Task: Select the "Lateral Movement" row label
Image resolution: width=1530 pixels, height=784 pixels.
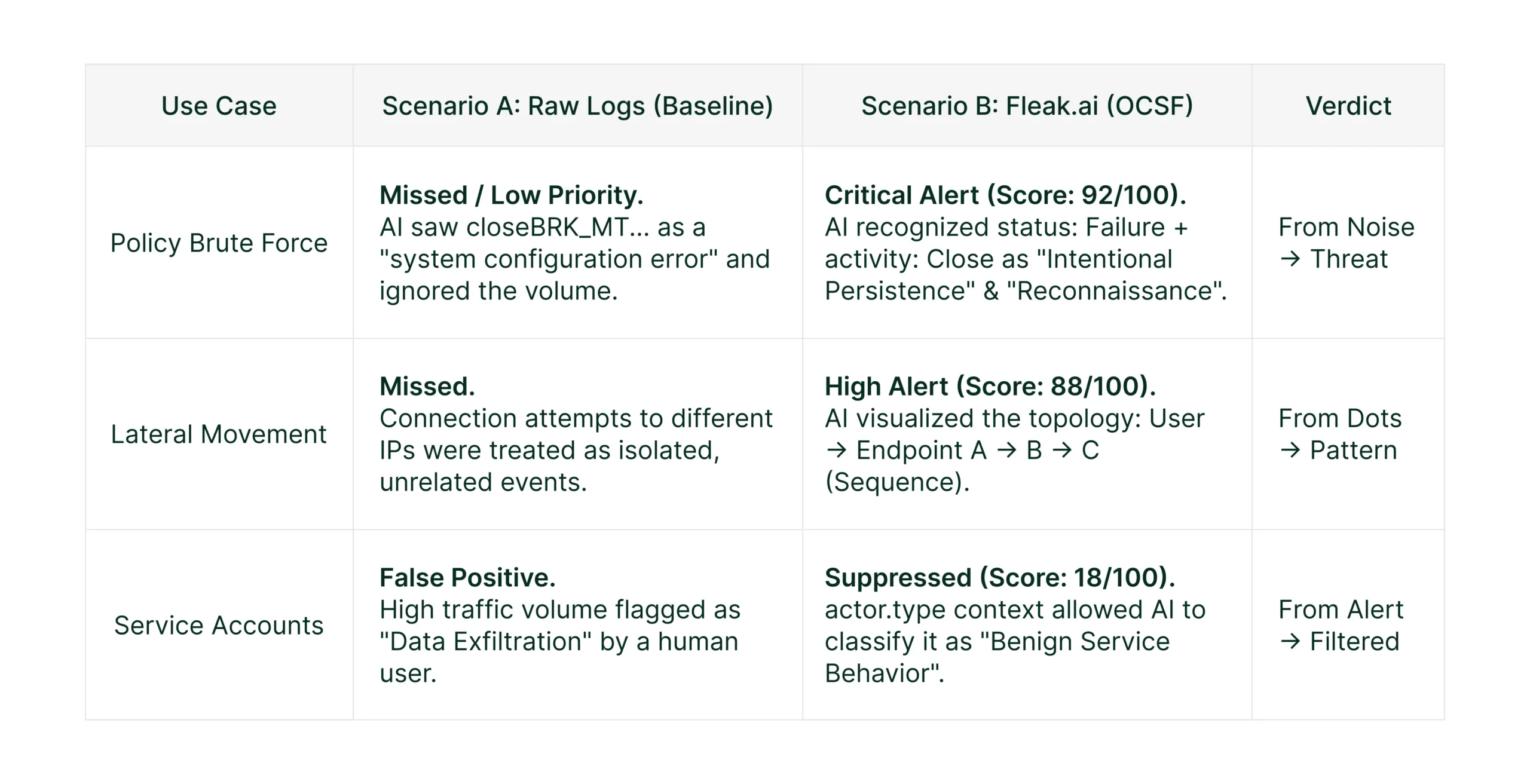Action: (x=219, y=434)
